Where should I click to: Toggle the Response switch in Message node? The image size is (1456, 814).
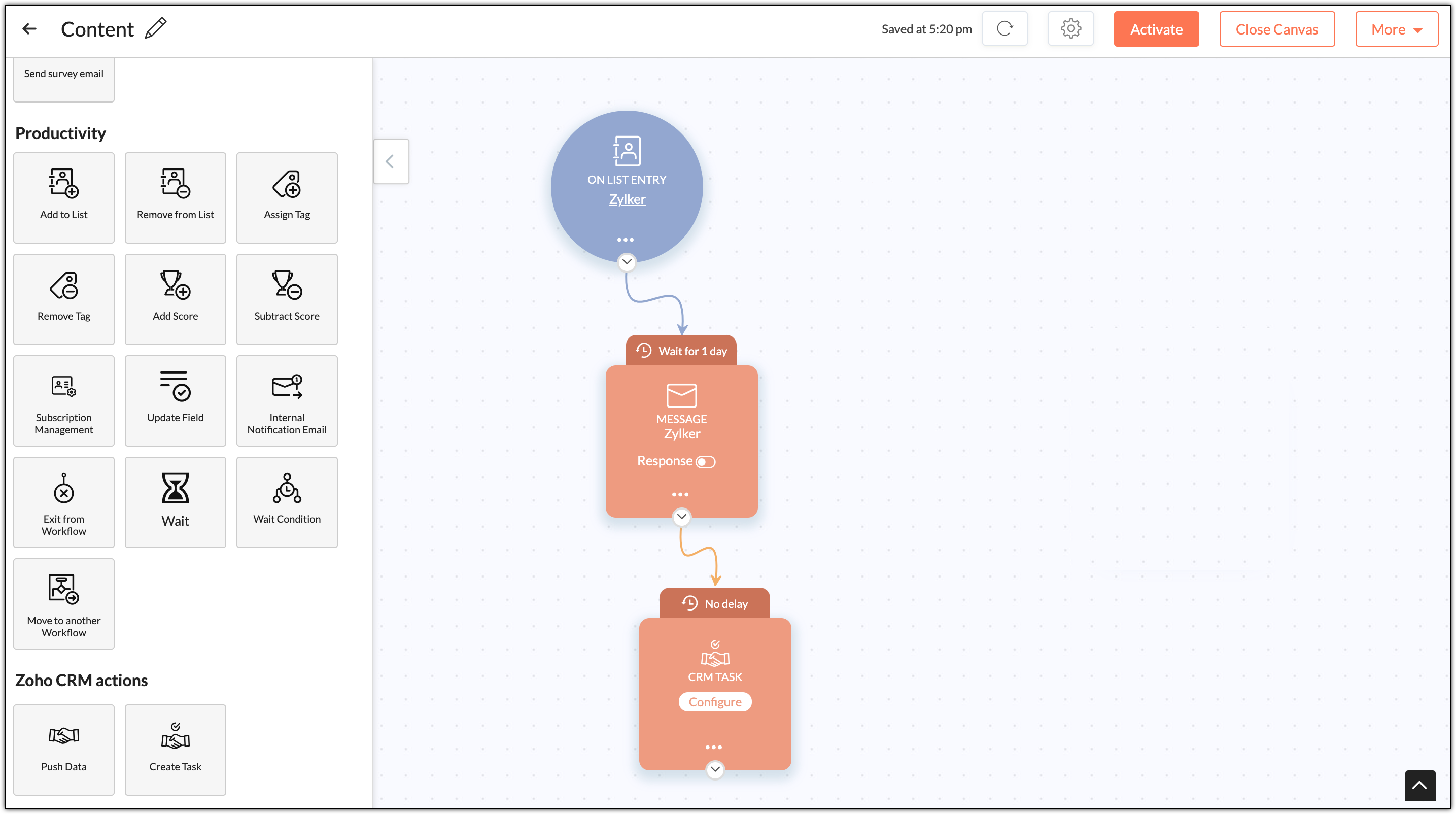[705, 462]
